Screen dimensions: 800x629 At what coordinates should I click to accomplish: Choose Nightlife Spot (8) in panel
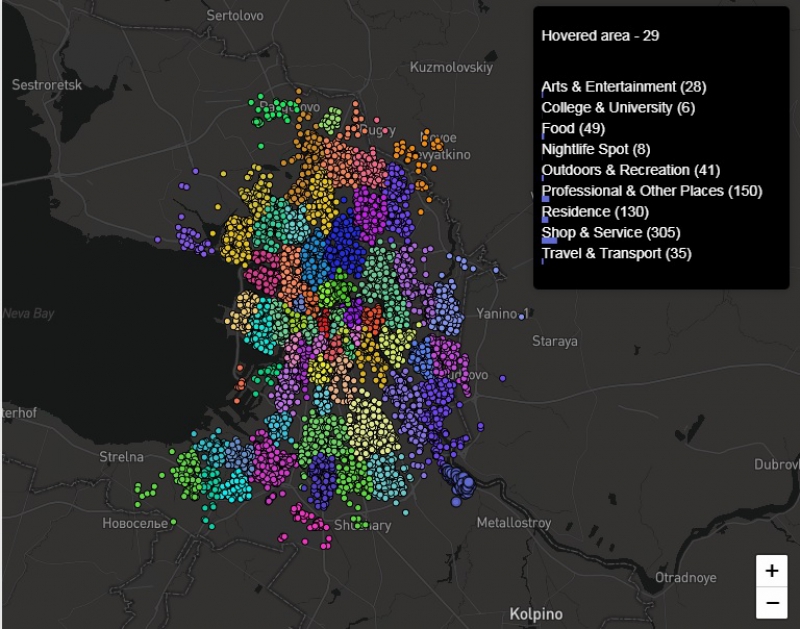click(595, 150)
